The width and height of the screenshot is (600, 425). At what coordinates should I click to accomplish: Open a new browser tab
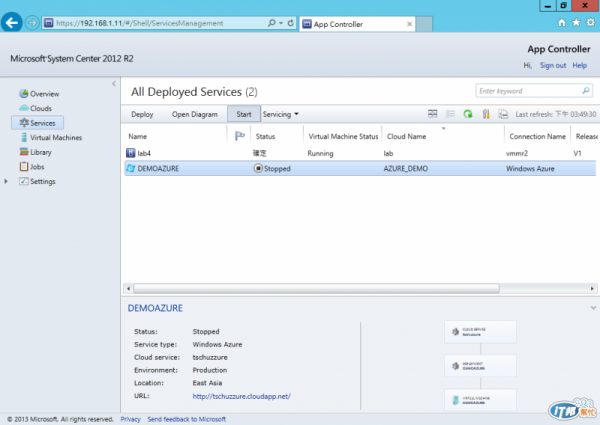click(x=424, y=24)
